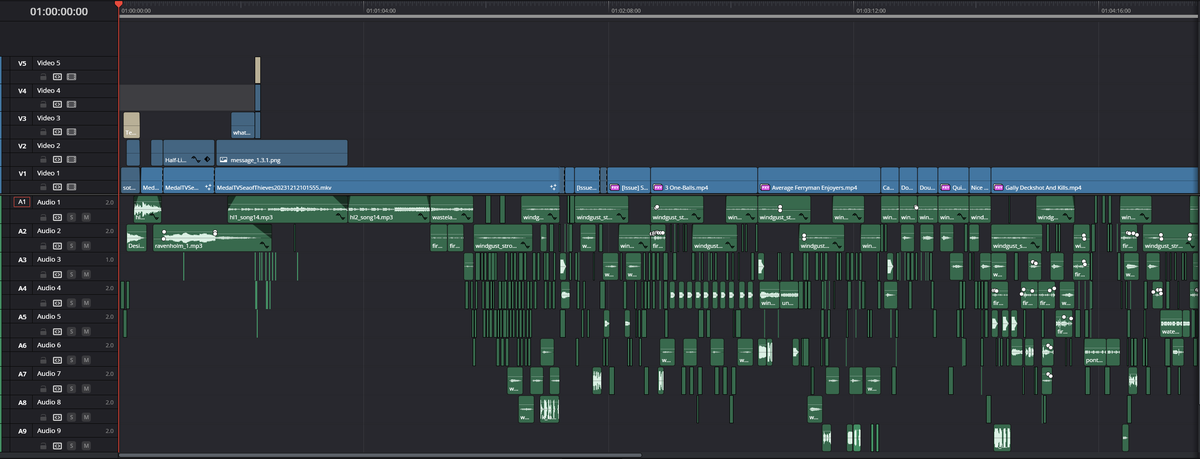Image resolution: width=1200 pixels, height=459 pixels.
Task: Disable the Video 2 track
Action: coord(72,160)
